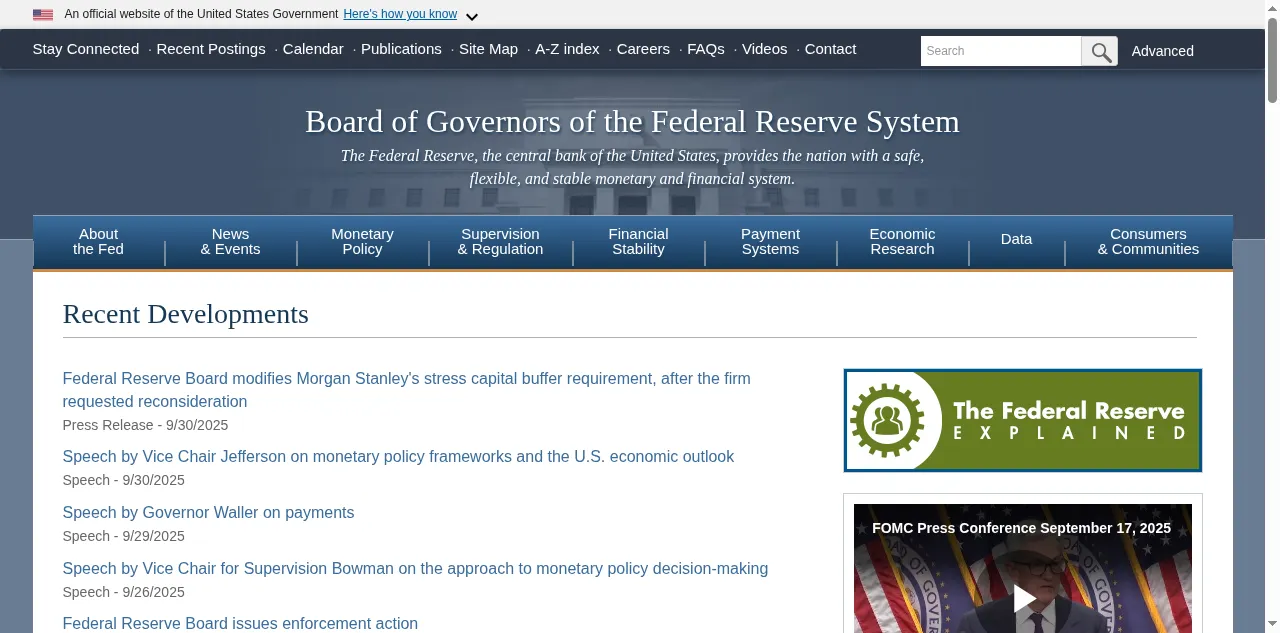The width and height of the screenshot is (1280, 633).
Task: Open The Federal Reserve Explained banner
Action: 1022,420
